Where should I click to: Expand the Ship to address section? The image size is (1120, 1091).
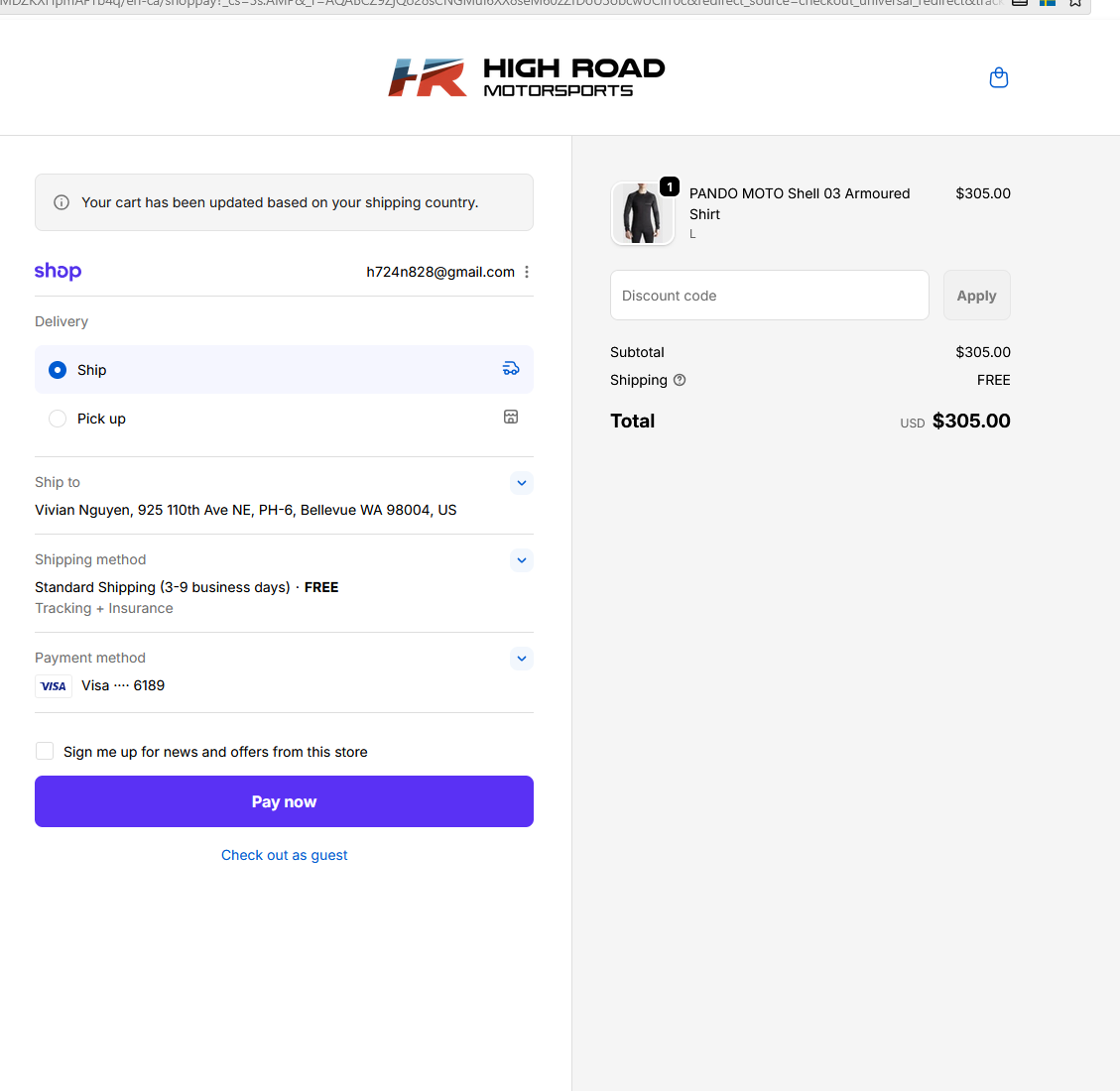click(521, 483)
